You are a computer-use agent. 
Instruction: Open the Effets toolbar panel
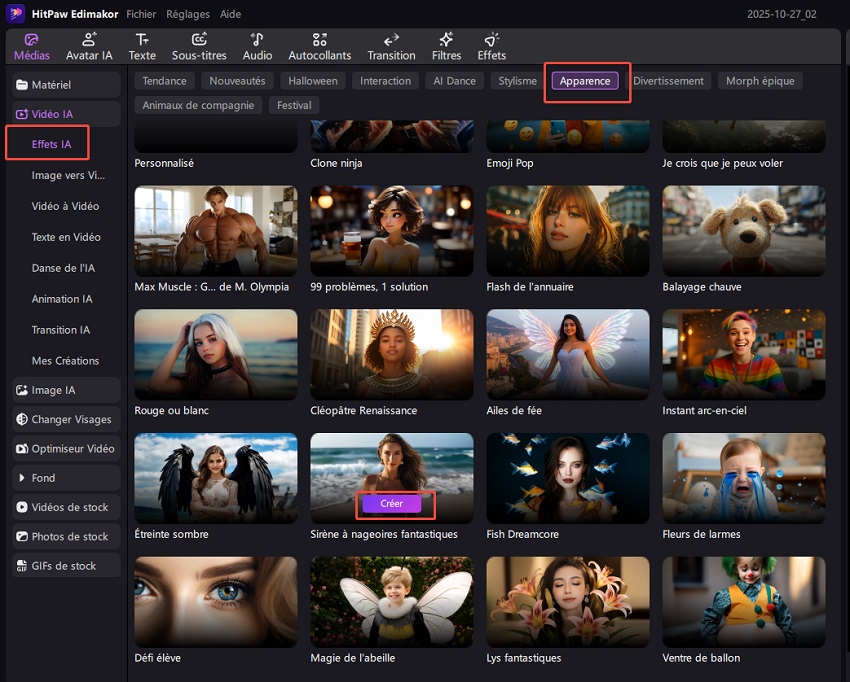point(491,46)
